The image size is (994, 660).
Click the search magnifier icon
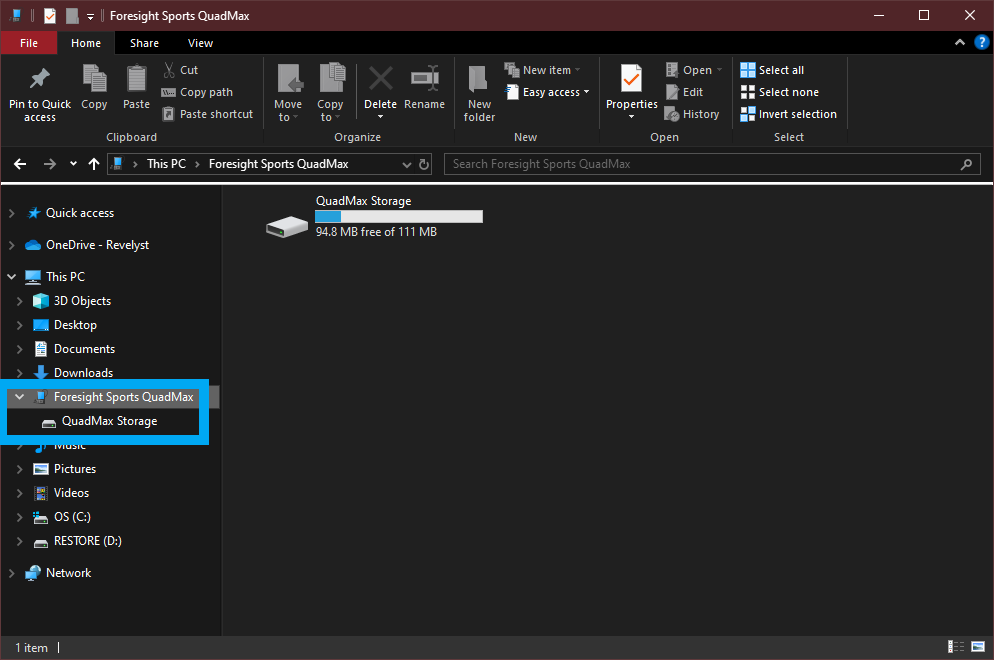tap(966, 165)
